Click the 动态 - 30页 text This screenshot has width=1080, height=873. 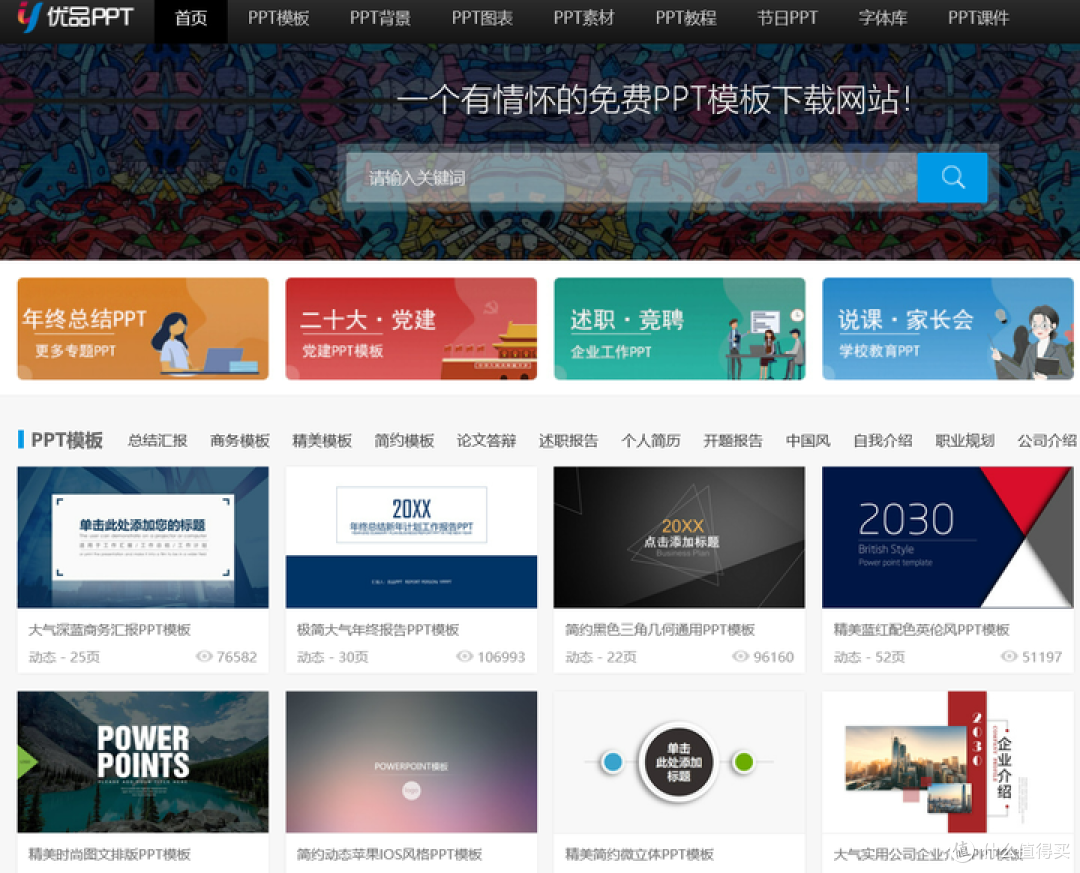click(332, 657)
